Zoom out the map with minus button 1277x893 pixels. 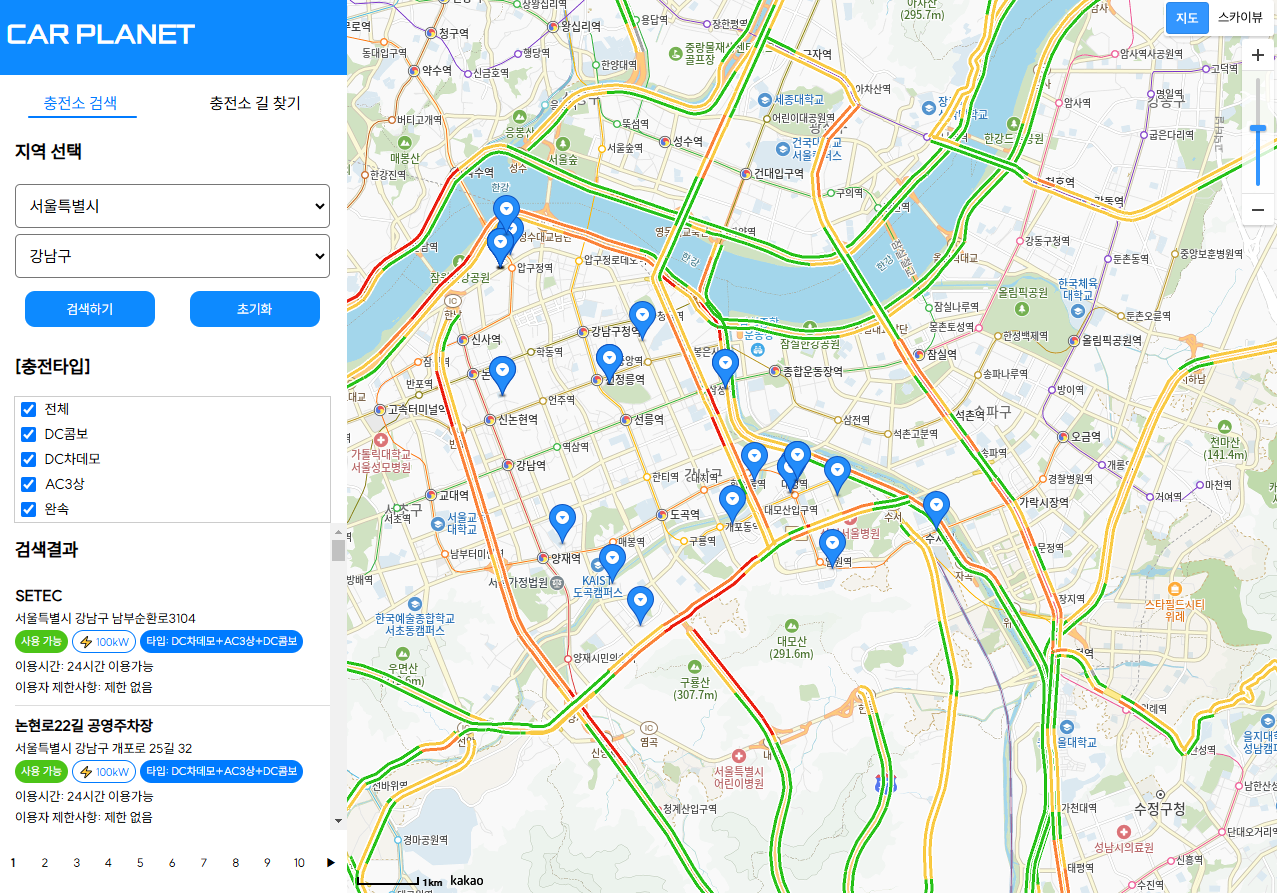(x=1258, y=210)
